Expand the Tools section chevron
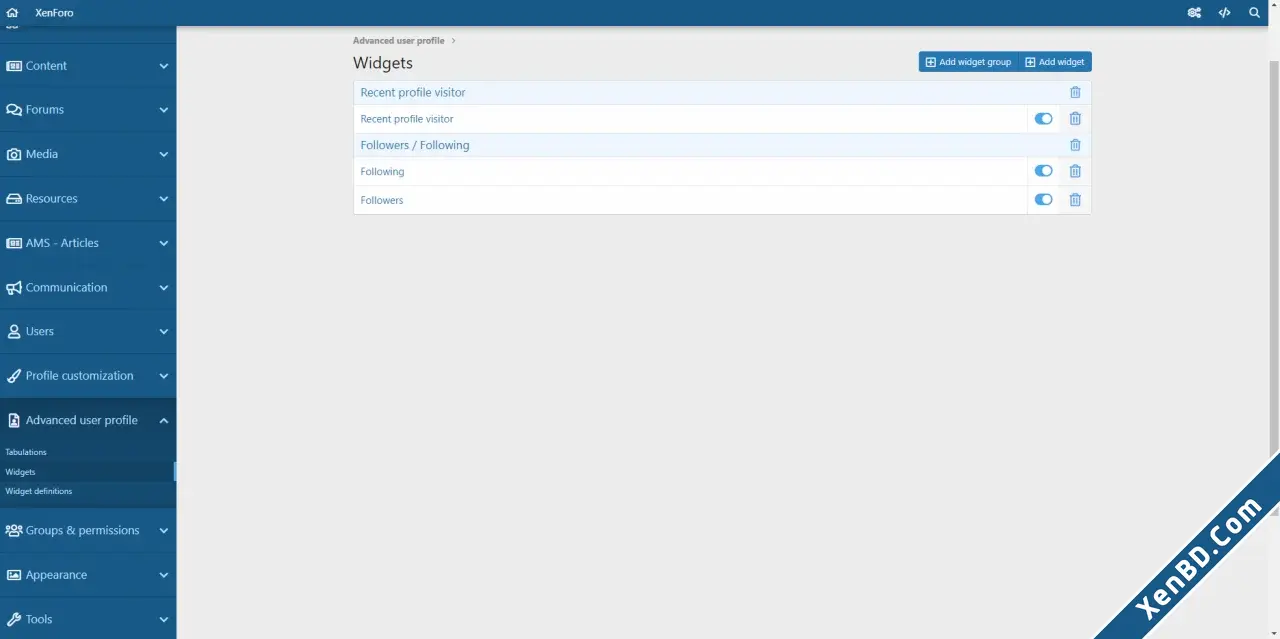This screenshot has height=639, width=1280. click(164, 619)
